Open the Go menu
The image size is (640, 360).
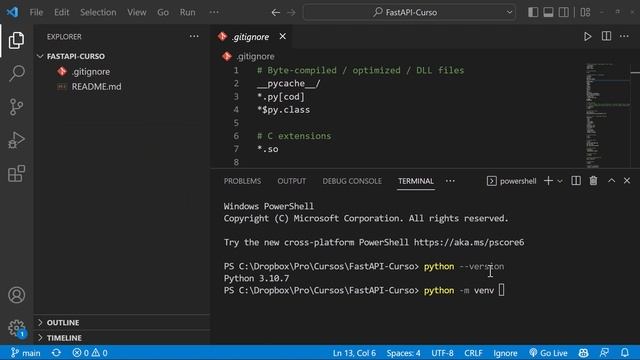163,12
